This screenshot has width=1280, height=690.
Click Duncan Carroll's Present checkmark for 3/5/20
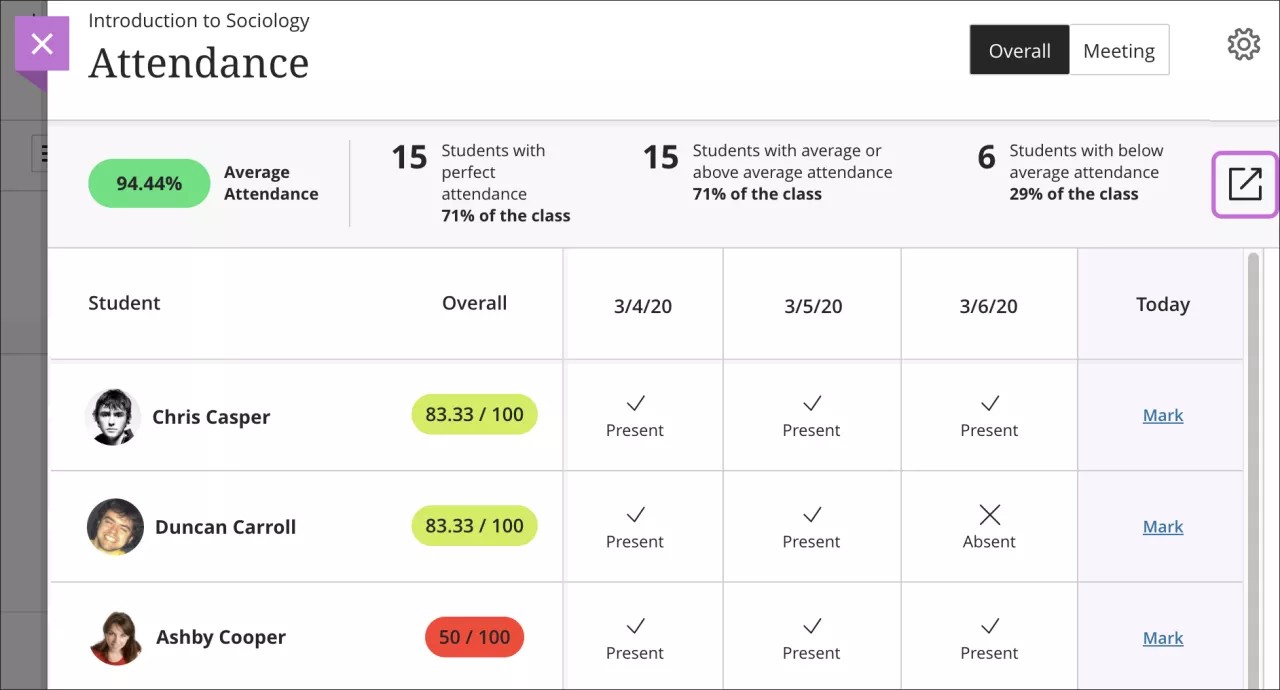point(811,526)
